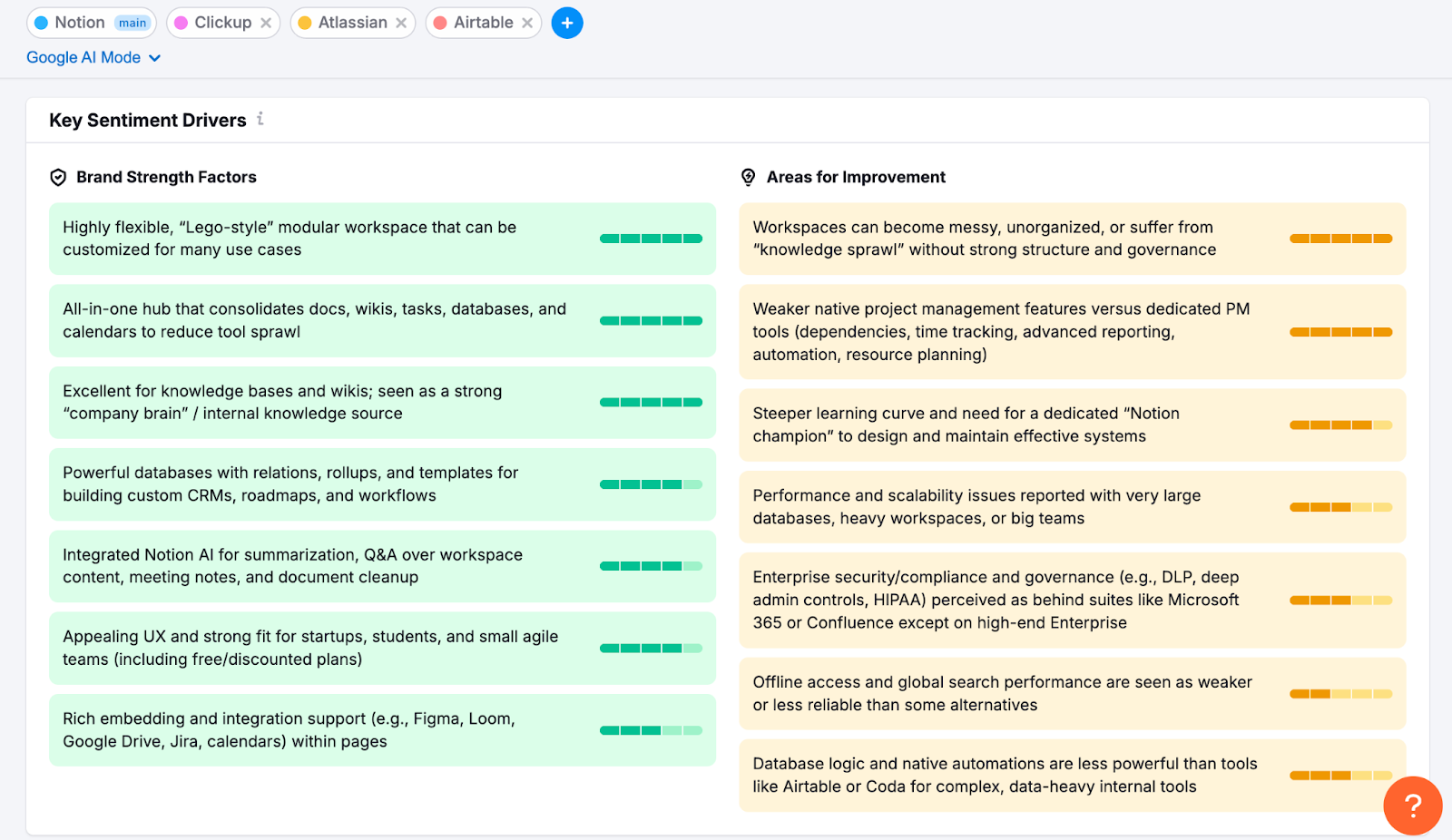Click the main badge on the Notion pill
Screen dimensions: 1452x840
point(132,23)
